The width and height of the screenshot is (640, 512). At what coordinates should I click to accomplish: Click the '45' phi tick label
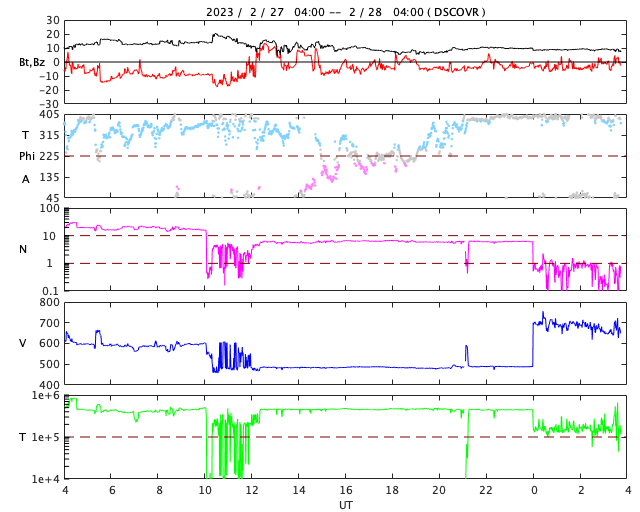[x=53, y=198]
